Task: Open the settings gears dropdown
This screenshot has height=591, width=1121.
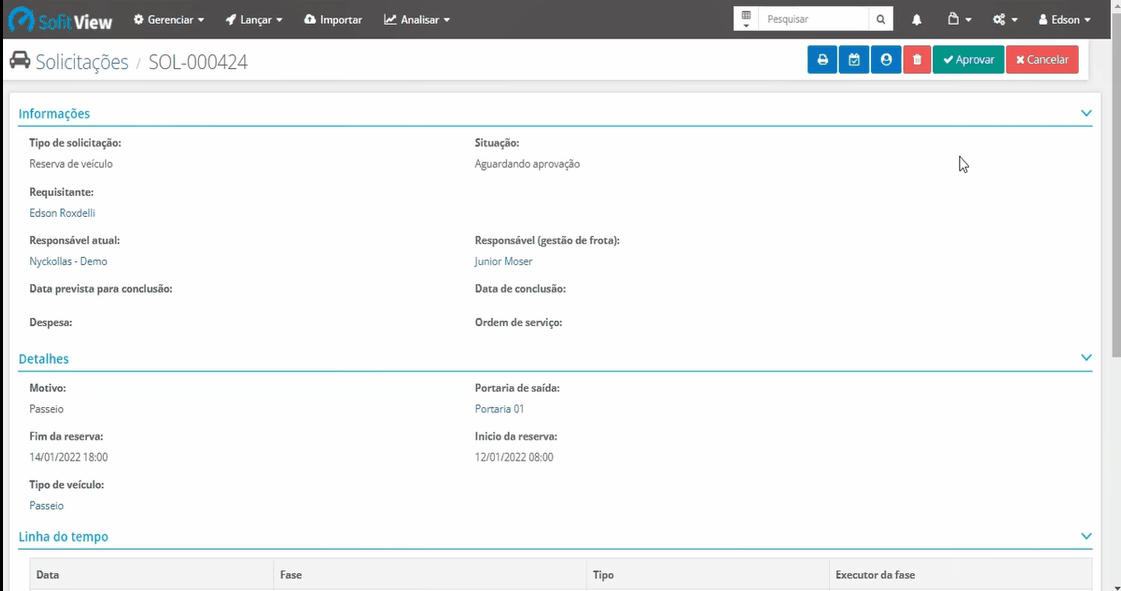Action: (1004, 19)
